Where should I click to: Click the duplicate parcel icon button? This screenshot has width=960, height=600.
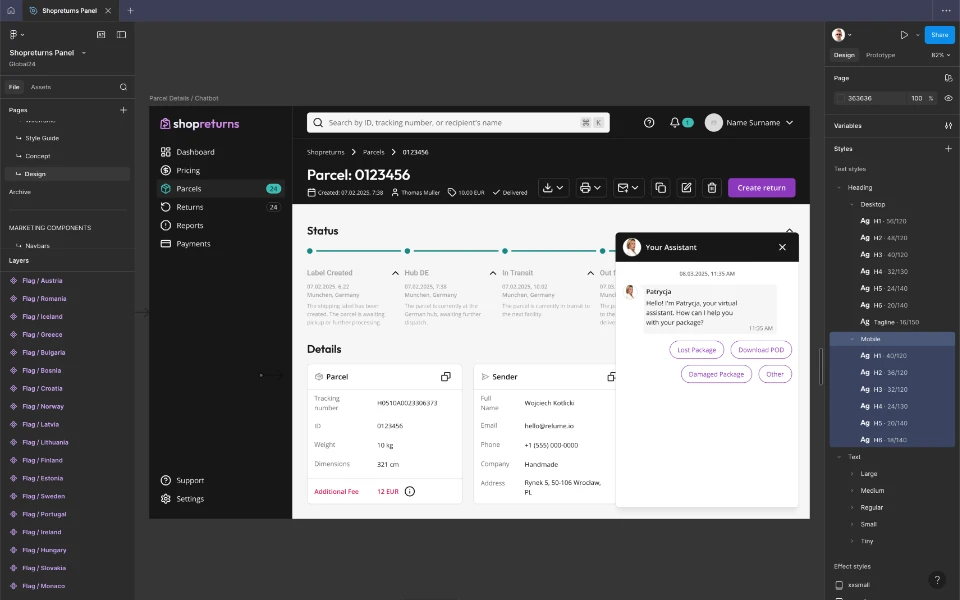[x=661, y=188]
